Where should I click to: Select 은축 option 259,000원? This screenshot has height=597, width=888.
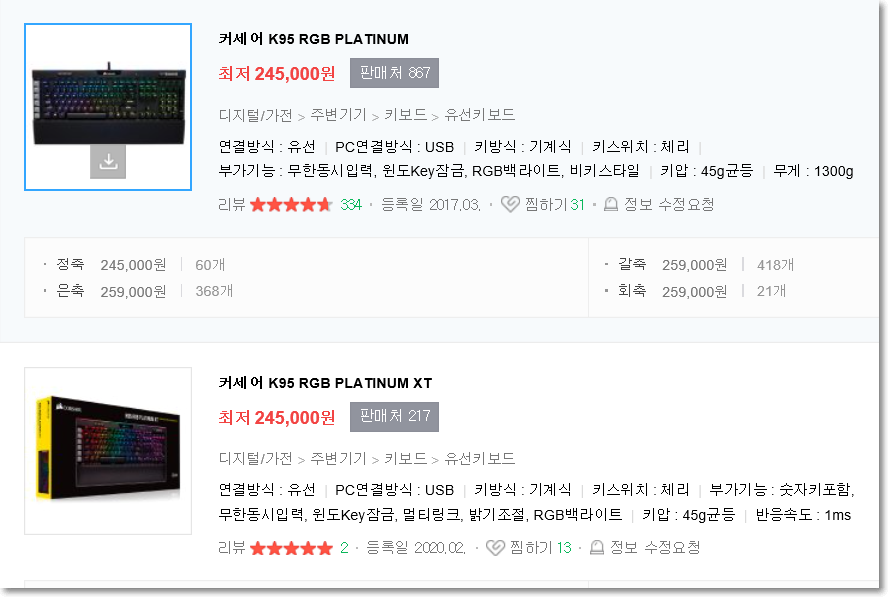tap(111, 291)
